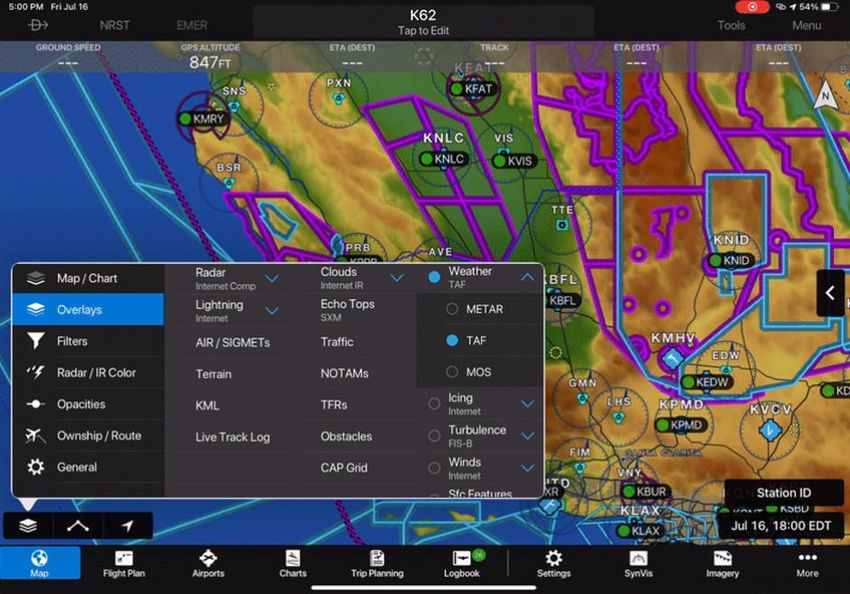This screenshot has width=850, height=594.
Task: Tap the KFAT airport marker
Action: tap(472, 88)
